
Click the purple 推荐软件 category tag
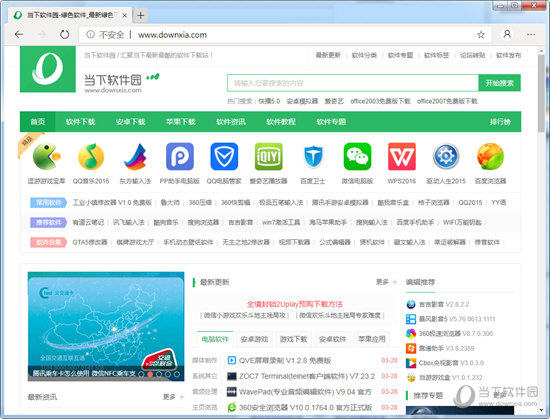(48, 222)
